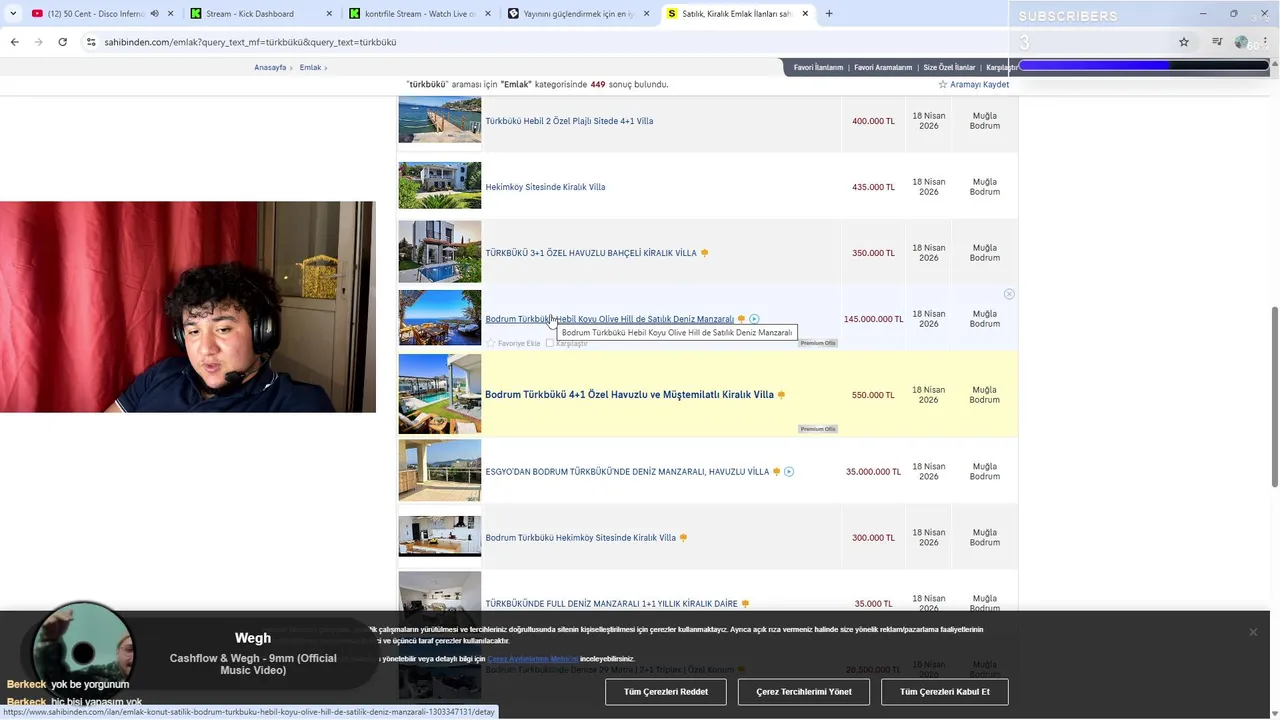Viewport: 1280px width, 720px height.
Task: Open Bodrum Türkbükü 4+1 Özel Havuzlu listing
Action: point(629,395)
